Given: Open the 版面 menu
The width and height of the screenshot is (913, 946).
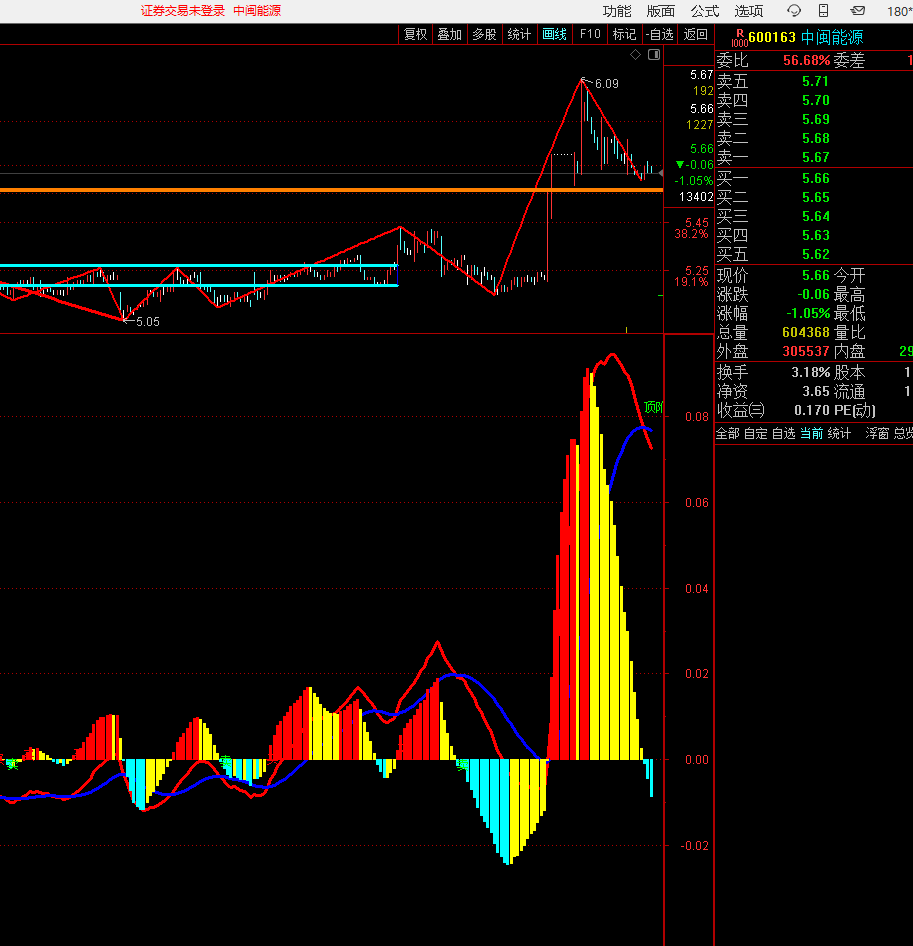Looking at the screenshot, I should (x=661, y=11).
